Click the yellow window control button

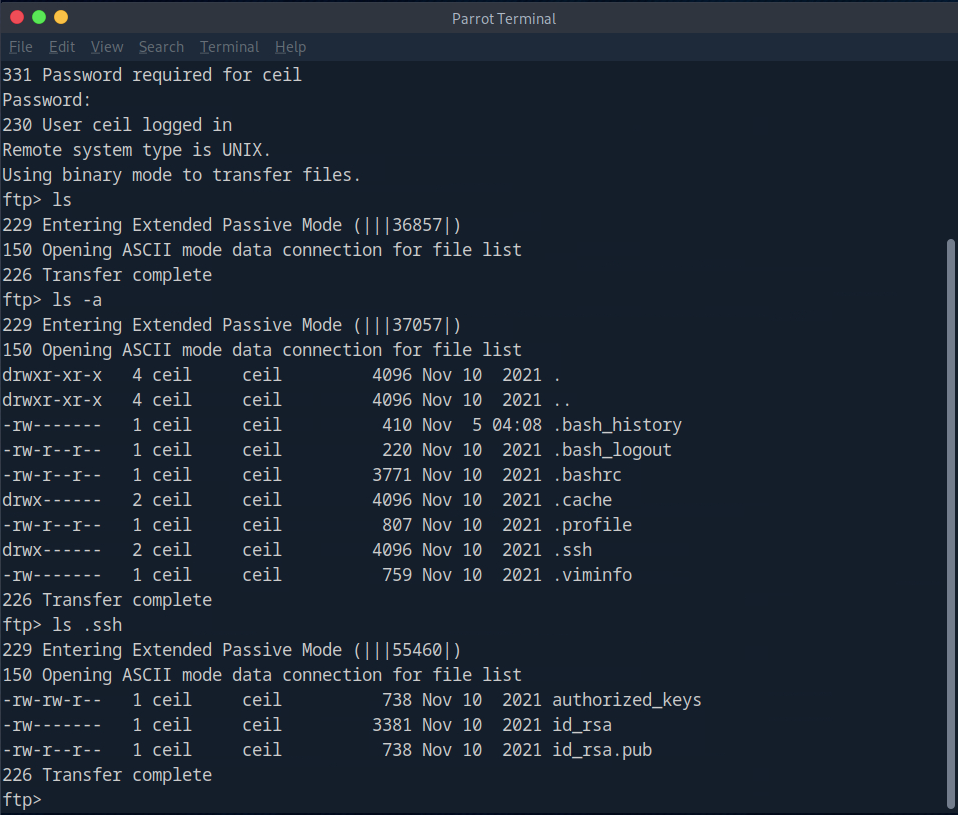click(61, 18)
